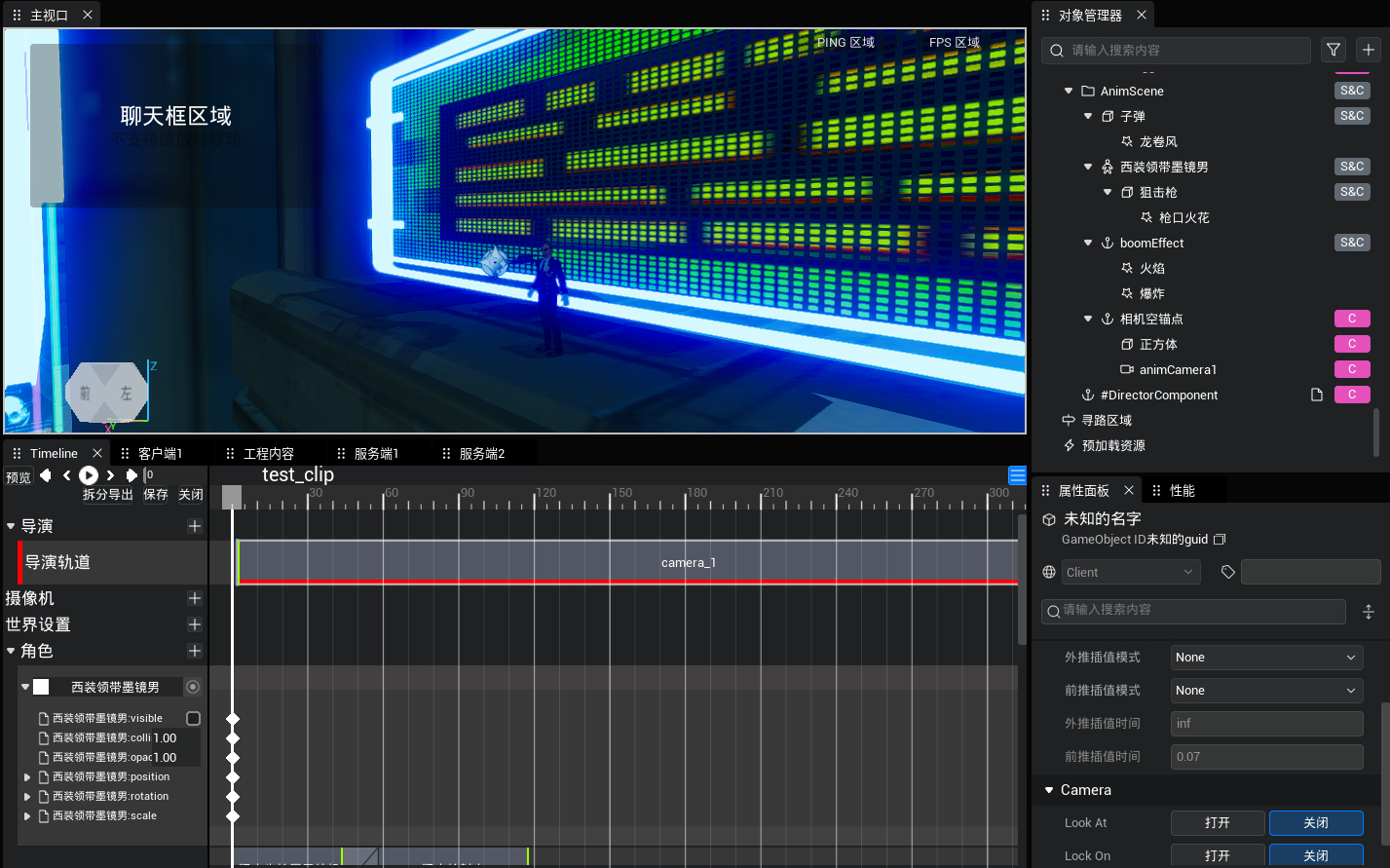Collapse the boomEffect node

[1088, 243]
